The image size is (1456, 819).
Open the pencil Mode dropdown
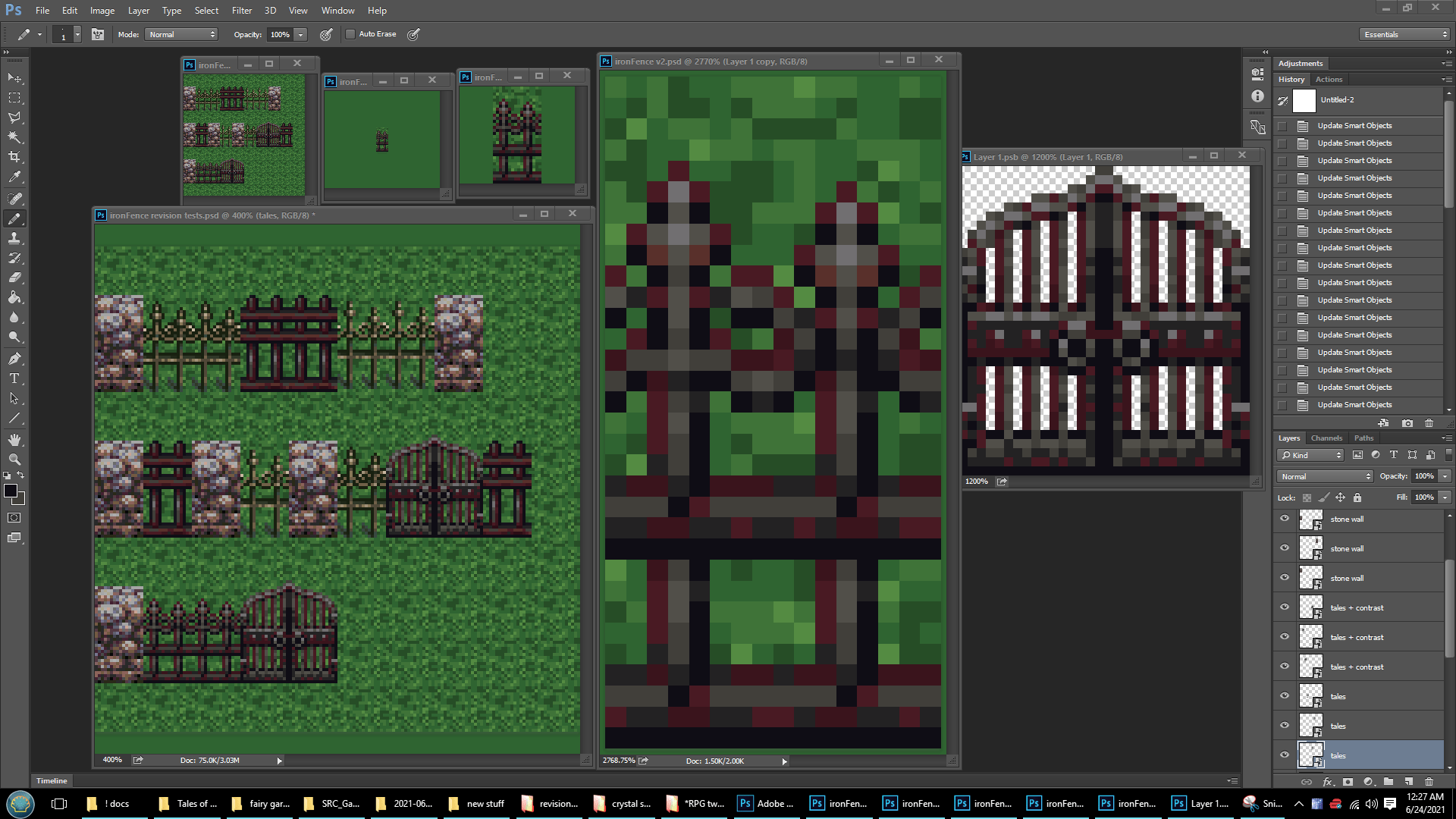(182, 34)
